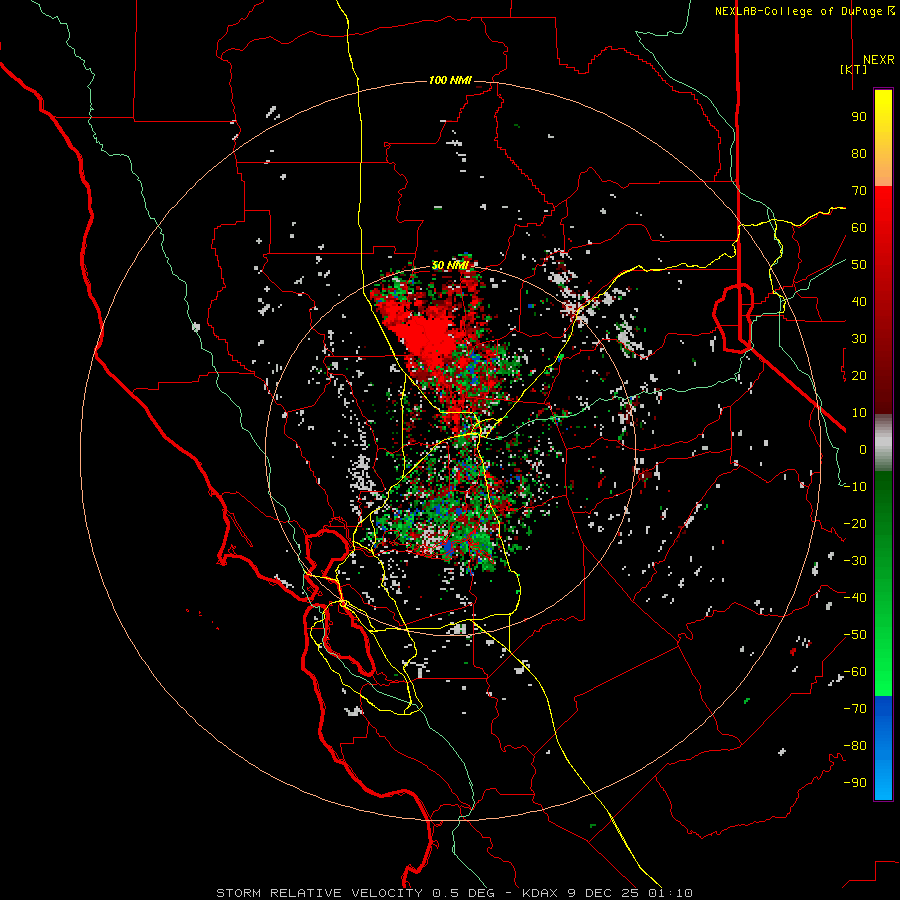Select the positive 10 knot scale label
900x900 pixels.
[x=859, y=413]
